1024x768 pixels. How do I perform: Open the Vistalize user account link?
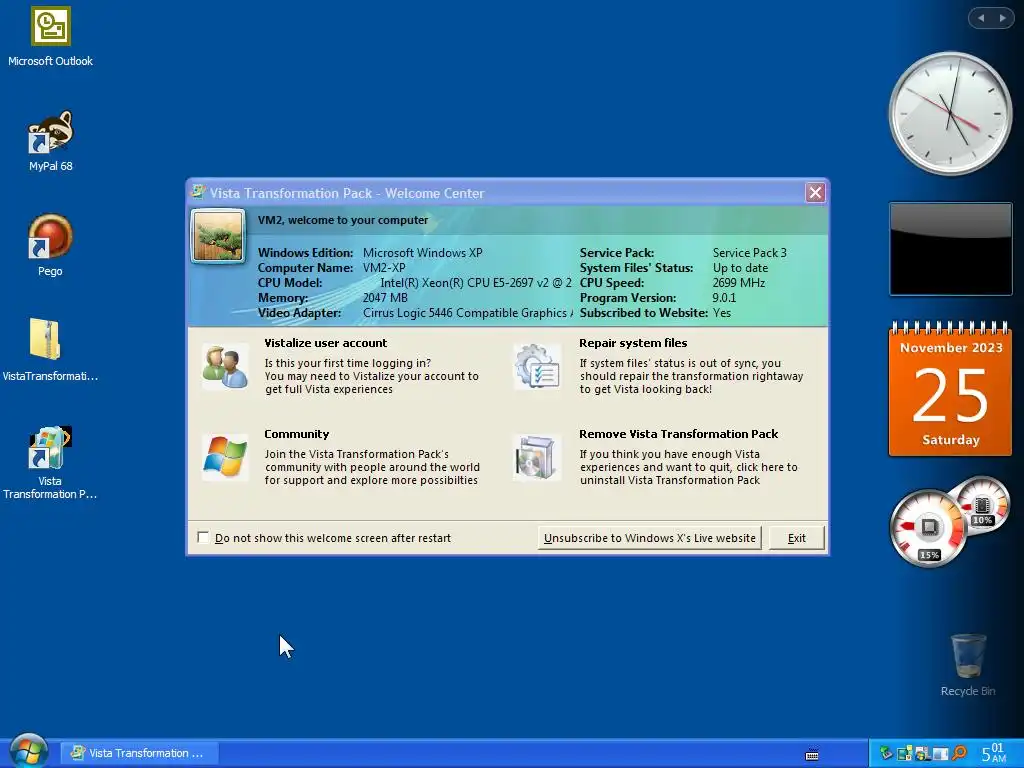[325, 343]
